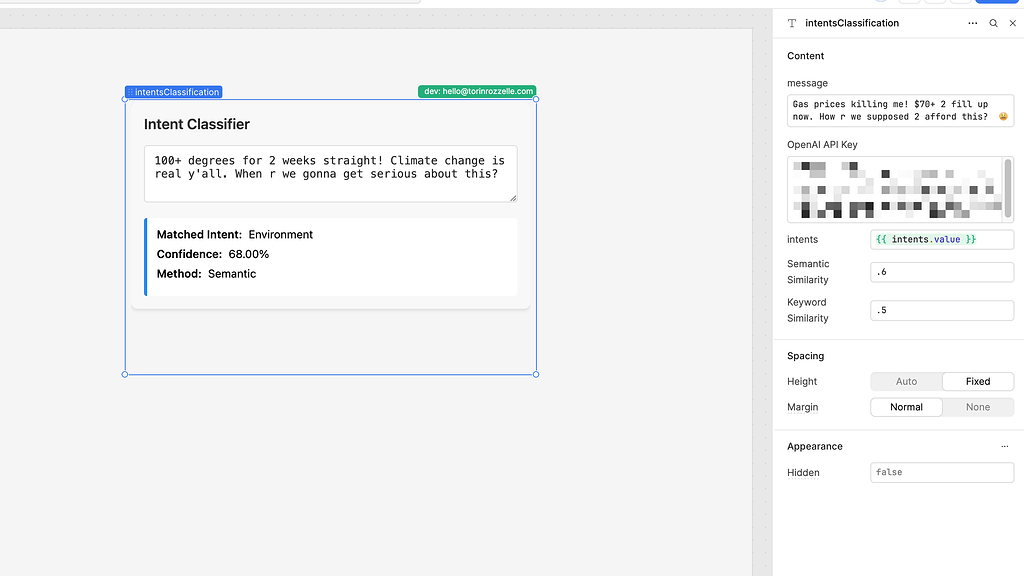Edit the Keyword Similarity value
This screenshot has height=576, width=1024.
941,310
